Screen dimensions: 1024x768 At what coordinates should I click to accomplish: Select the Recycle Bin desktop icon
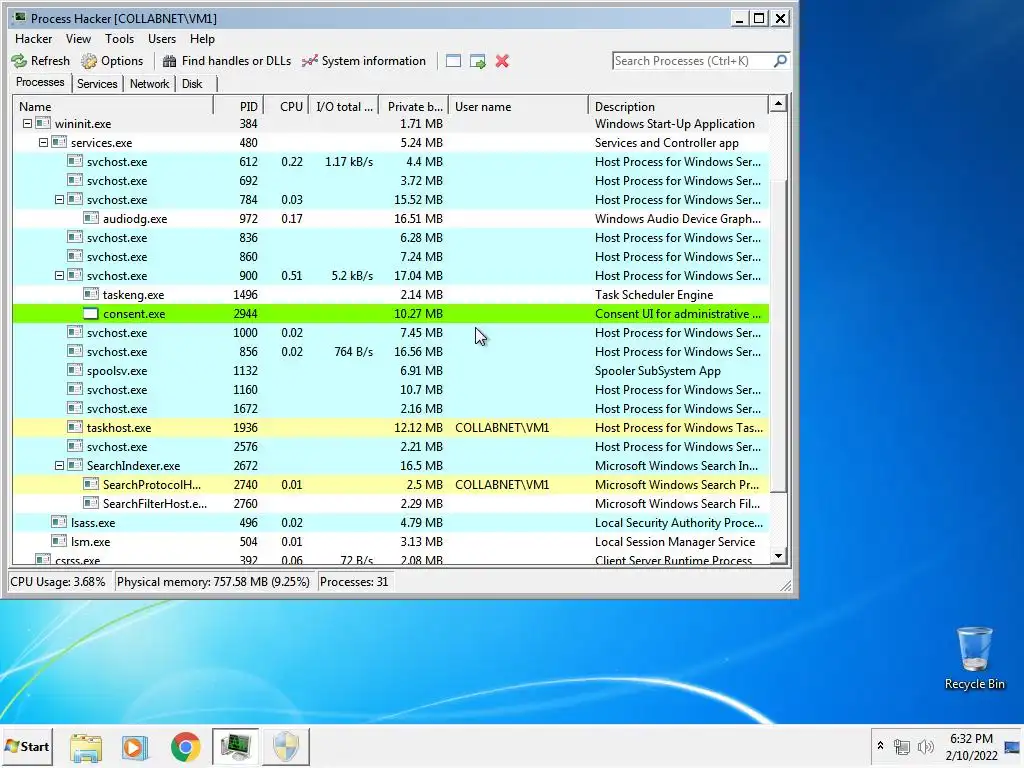click(974, 658)
